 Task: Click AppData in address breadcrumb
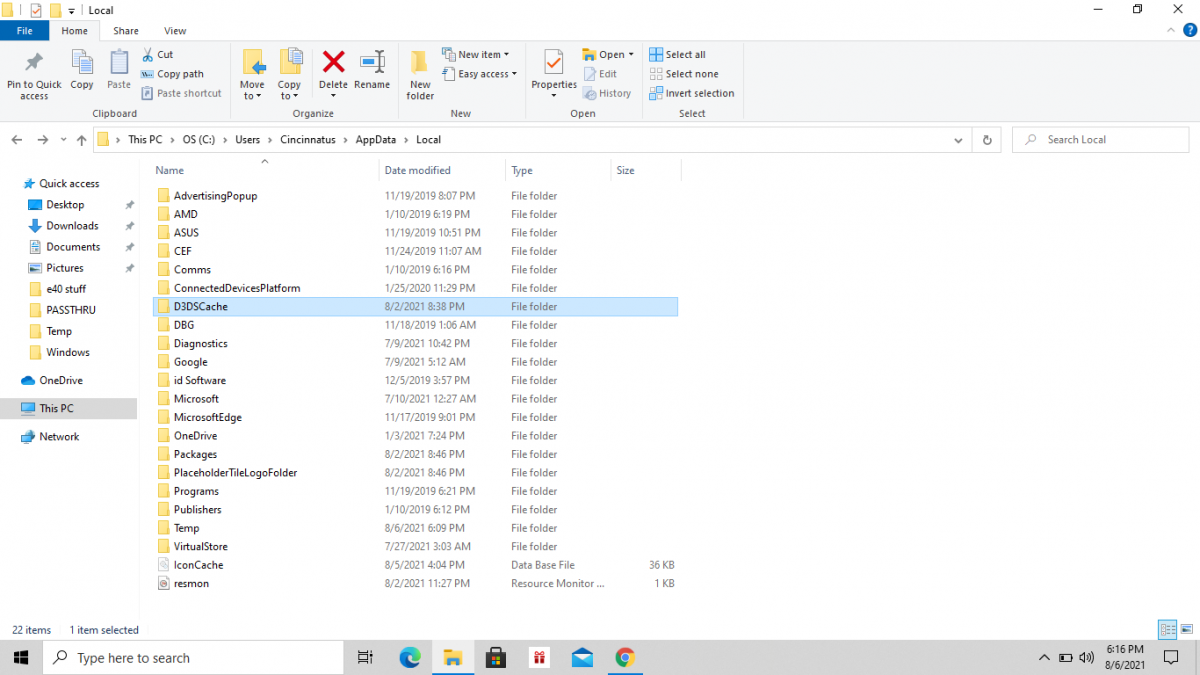[x=375, y=140]
